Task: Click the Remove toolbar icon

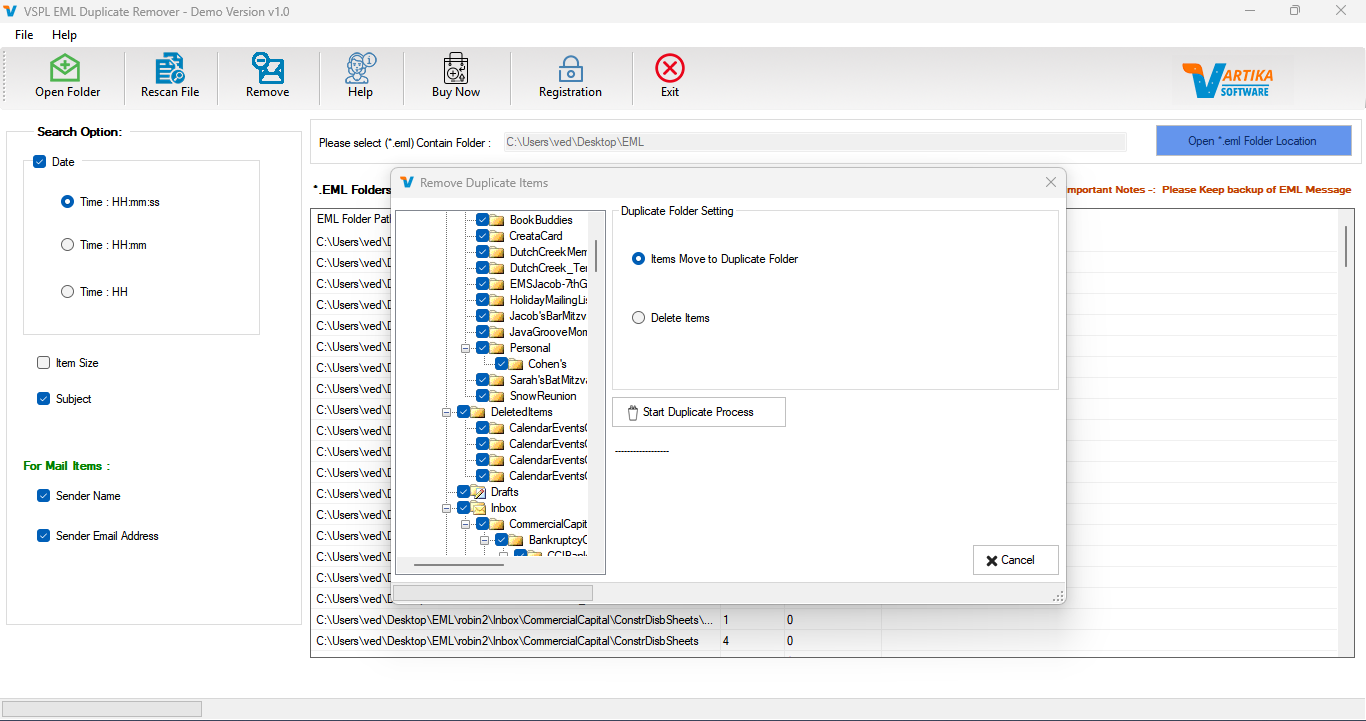Action: pyautogui.click(x=268, y=68)
